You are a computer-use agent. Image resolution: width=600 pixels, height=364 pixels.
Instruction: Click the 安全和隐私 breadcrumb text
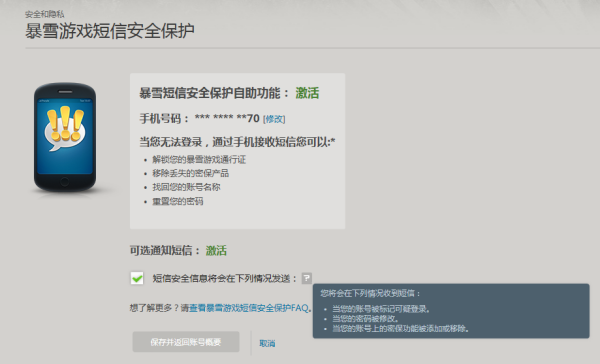pyautogui.click(x=45, y=14)
